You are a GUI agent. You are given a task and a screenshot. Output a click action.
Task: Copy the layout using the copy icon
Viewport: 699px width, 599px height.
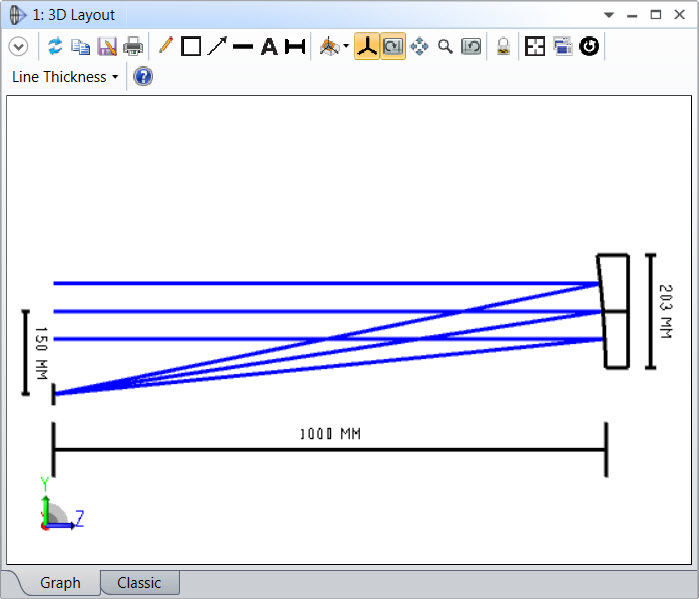pyautogui.click(x=80, y=46)
